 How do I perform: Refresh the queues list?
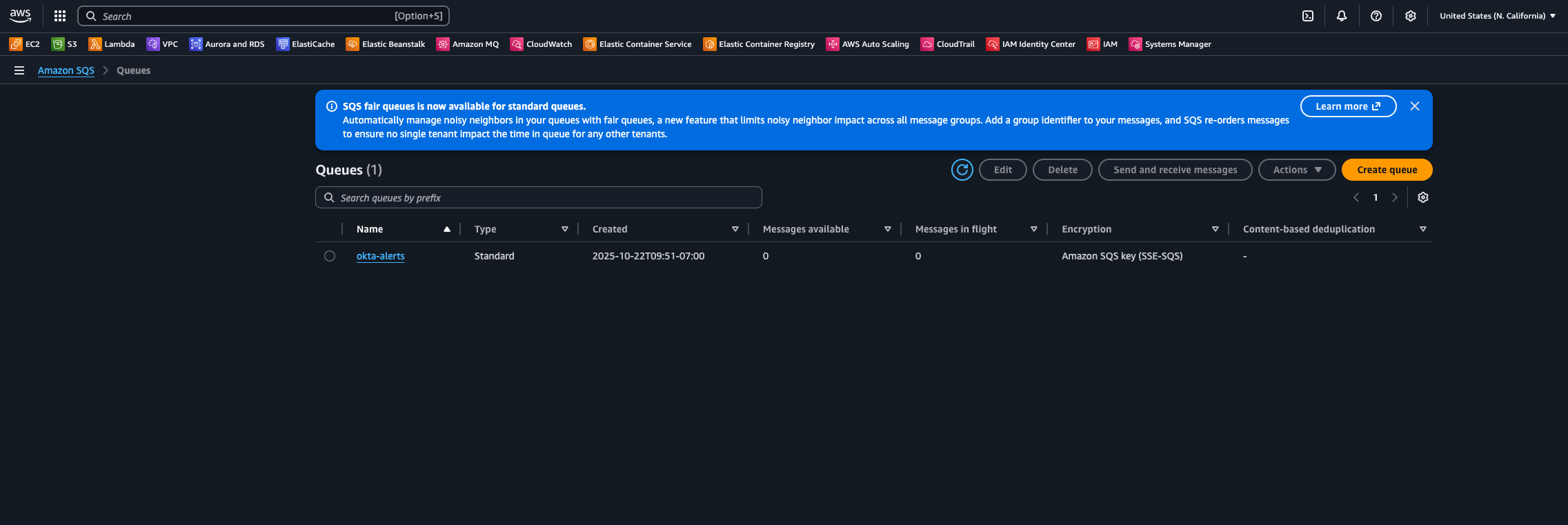pos(962,170)
